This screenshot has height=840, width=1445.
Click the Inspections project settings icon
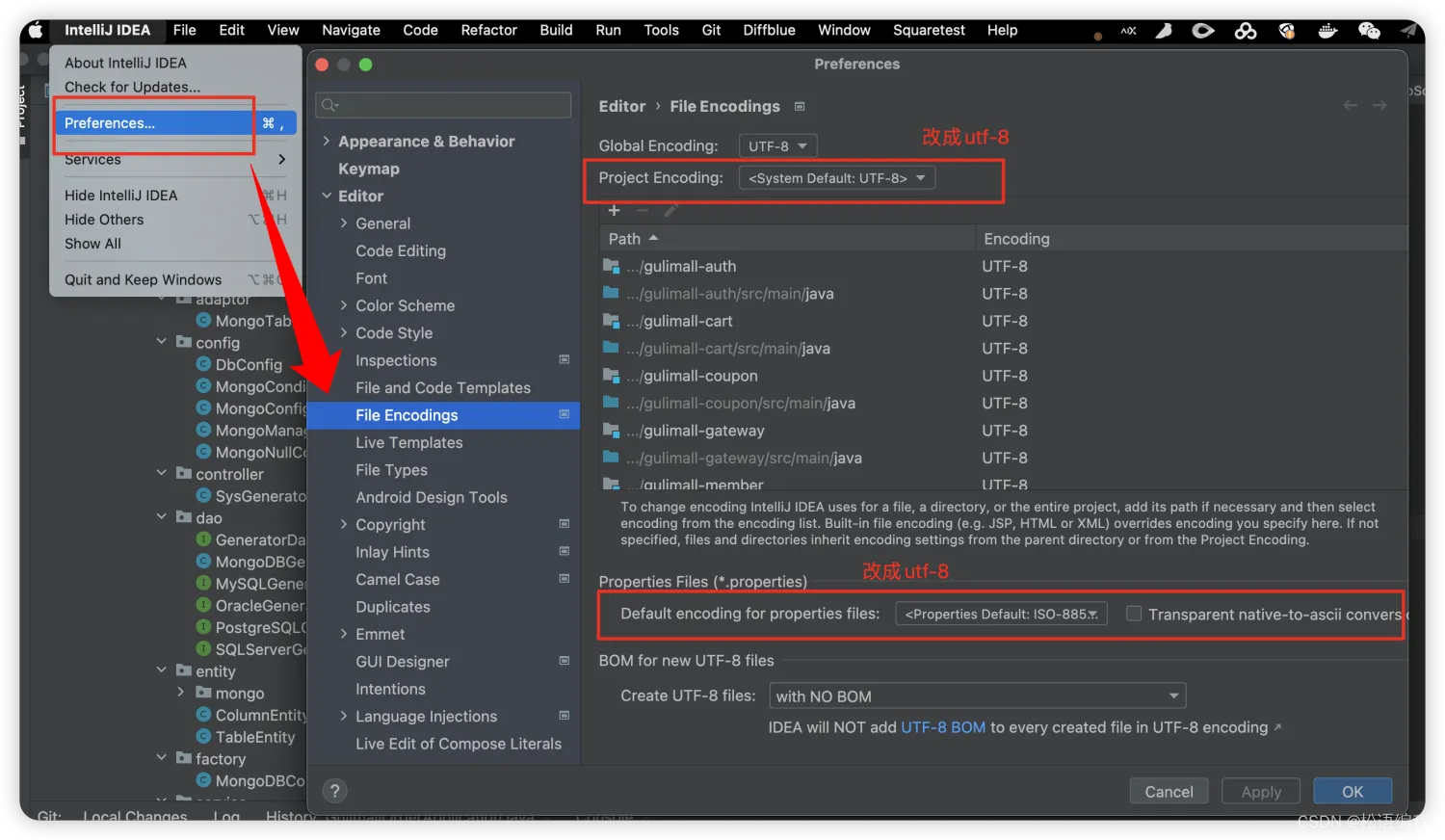click(x=565, y=359)
